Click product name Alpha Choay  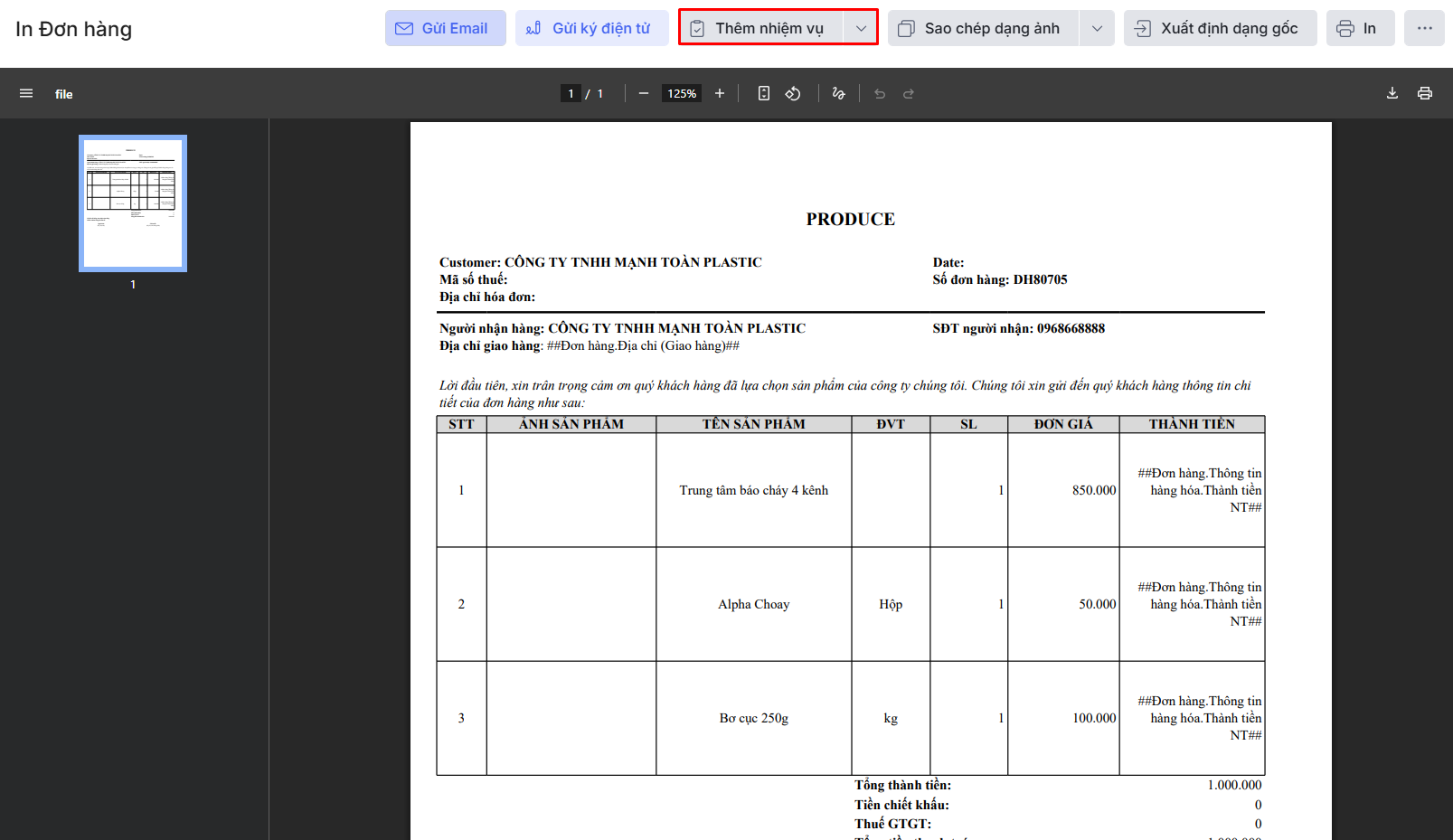point(754,604)
